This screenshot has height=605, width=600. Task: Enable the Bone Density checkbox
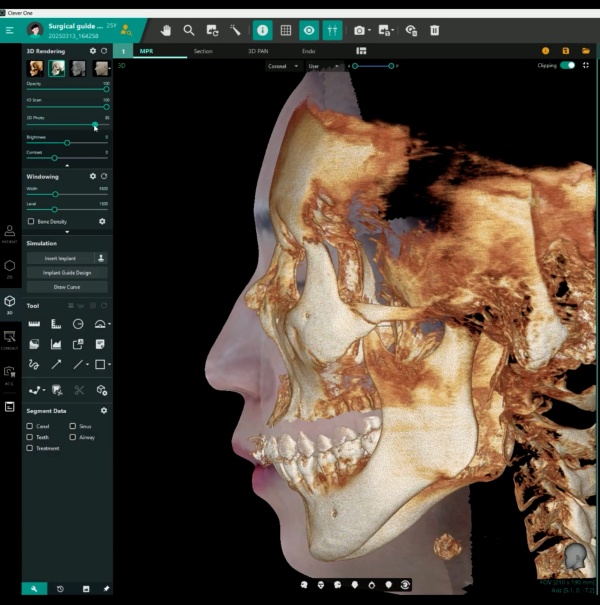click(x=31, y=221)
